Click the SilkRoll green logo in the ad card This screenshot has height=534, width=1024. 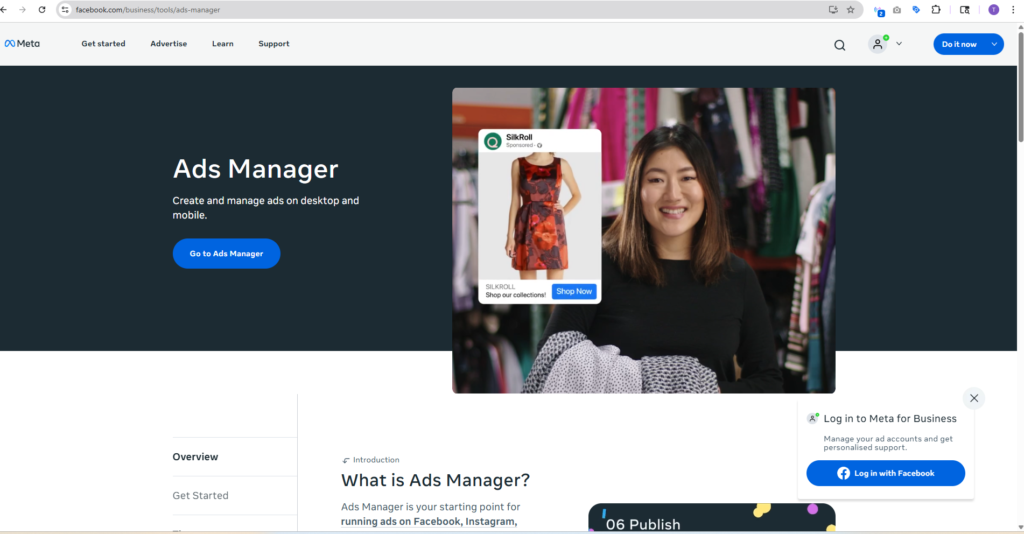pyautogui.click(x=492, y=140)
